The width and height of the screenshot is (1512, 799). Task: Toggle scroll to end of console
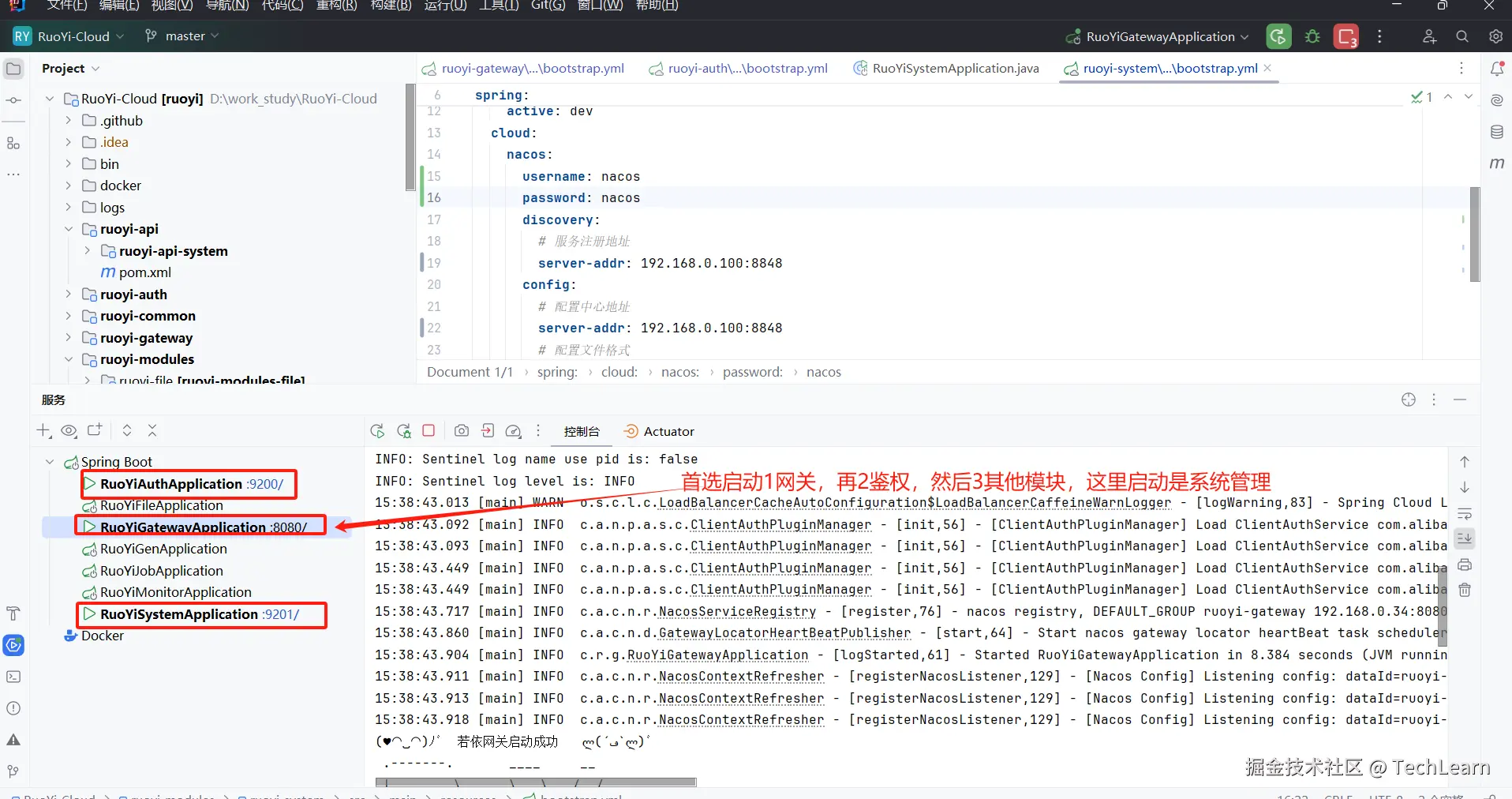point(1465,538)
